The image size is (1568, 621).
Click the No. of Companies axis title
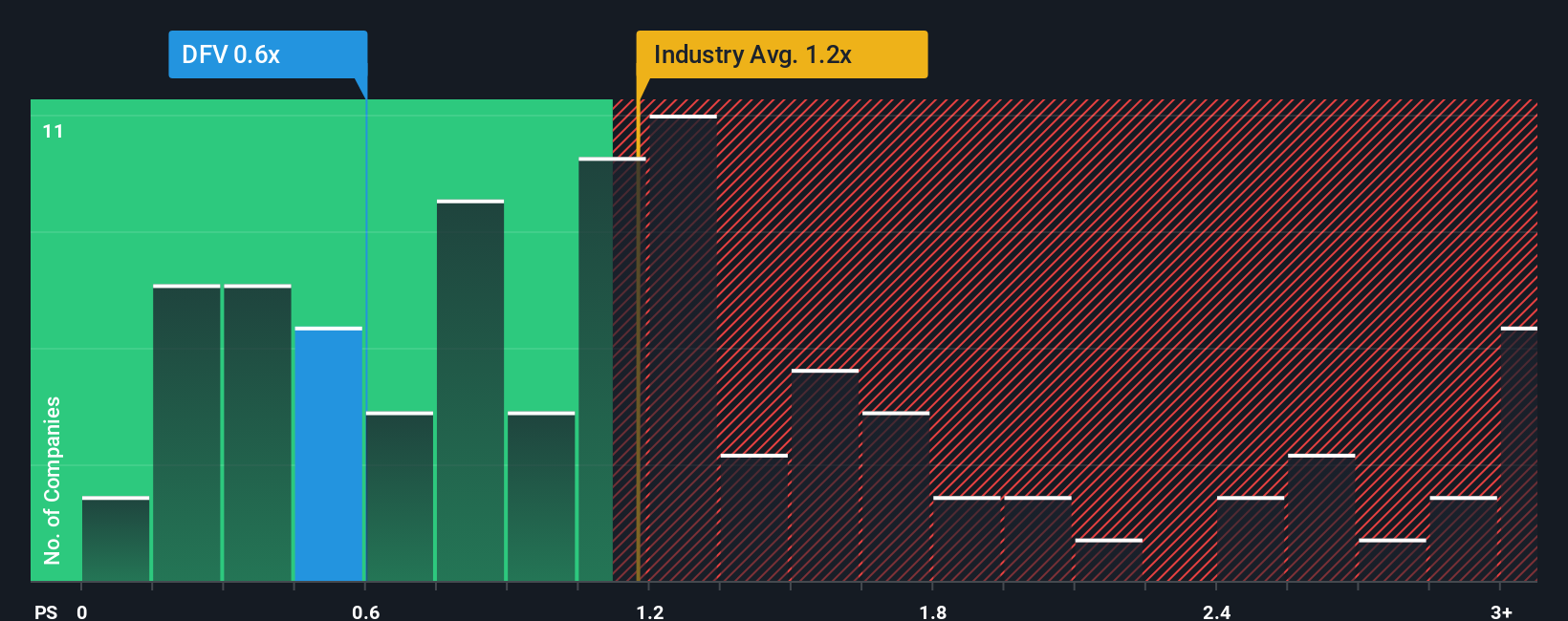tap(52, 480)
